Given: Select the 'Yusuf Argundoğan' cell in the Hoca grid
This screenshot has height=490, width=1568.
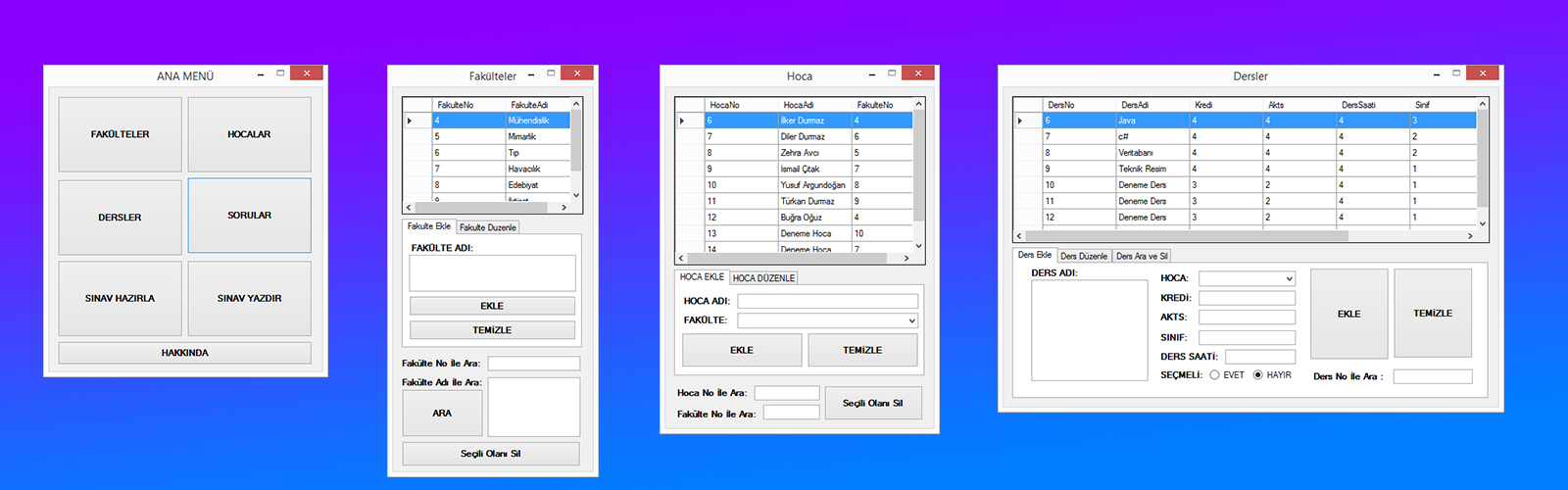Looking at the screenshot, I should (814, 185).
